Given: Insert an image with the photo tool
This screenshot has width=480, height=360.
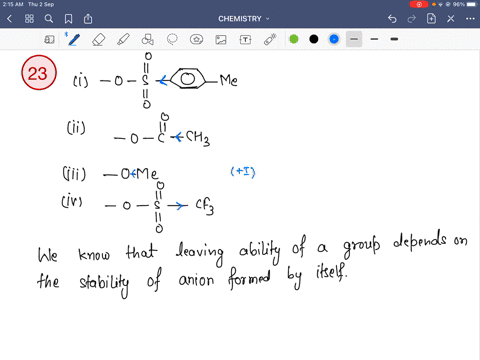Looking at the screenshot, I should pos(221,40).
